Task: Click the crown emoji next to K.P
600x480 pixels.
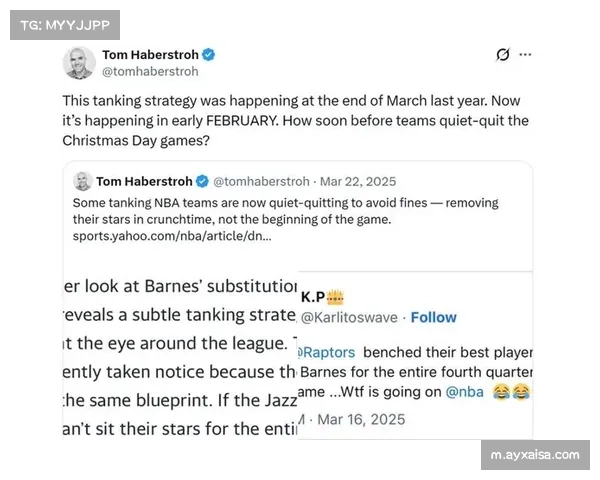Action: [336, 297]
